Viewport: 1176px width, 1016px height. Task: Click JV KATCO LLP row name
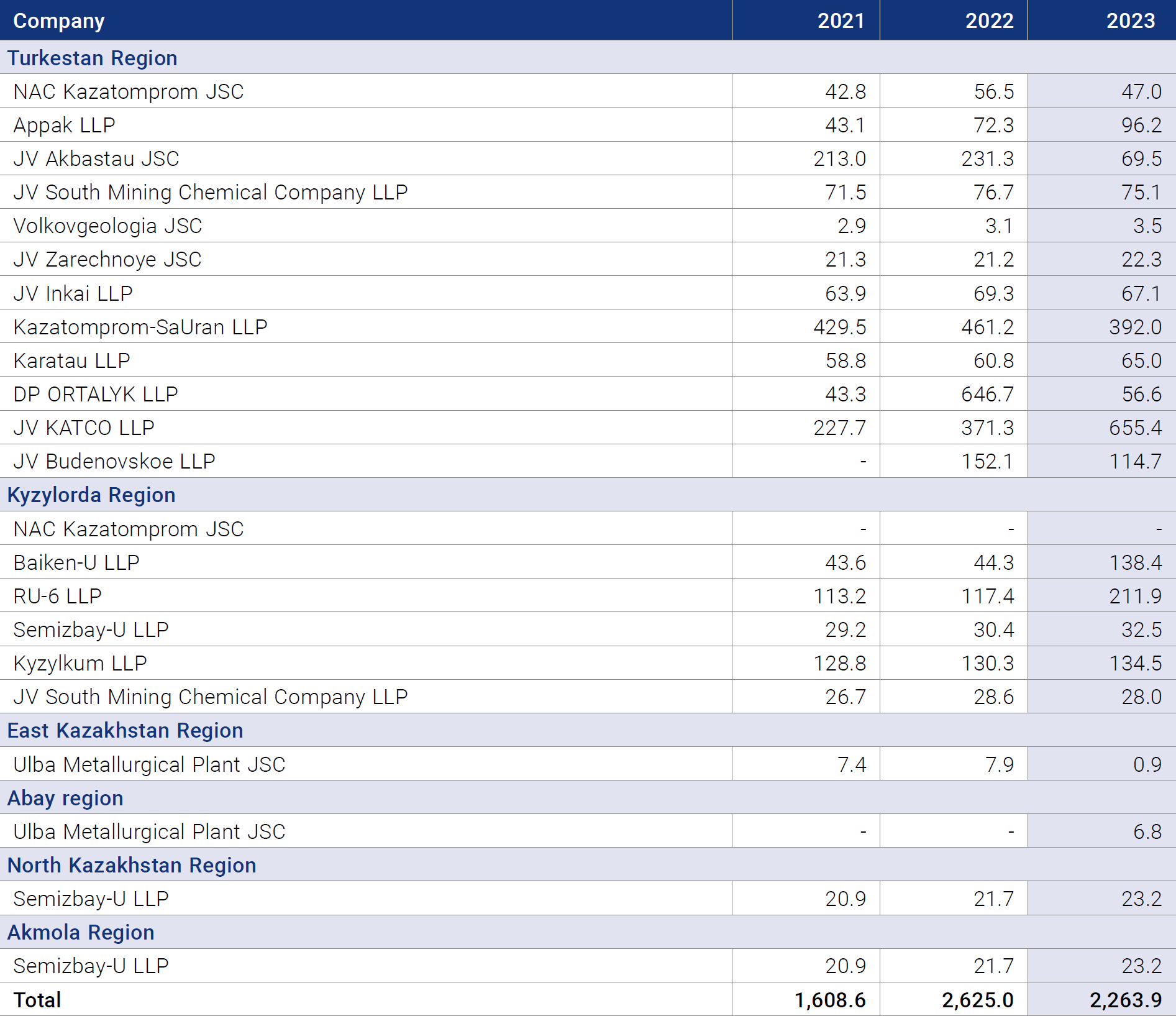pyautogui.click(x=84, y=428)
